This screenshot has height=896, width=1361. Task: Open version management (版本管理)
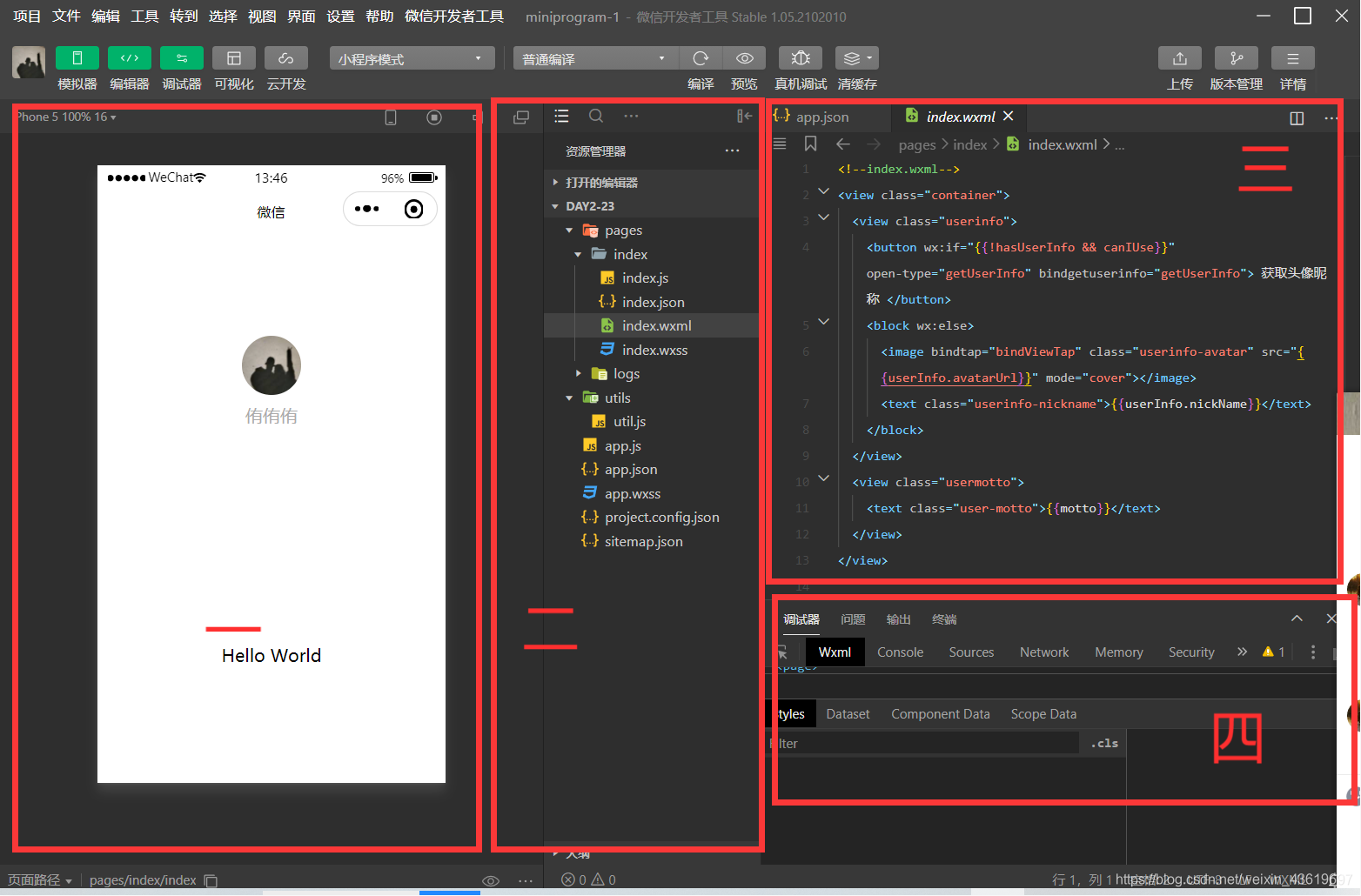tap(1237, 58)
